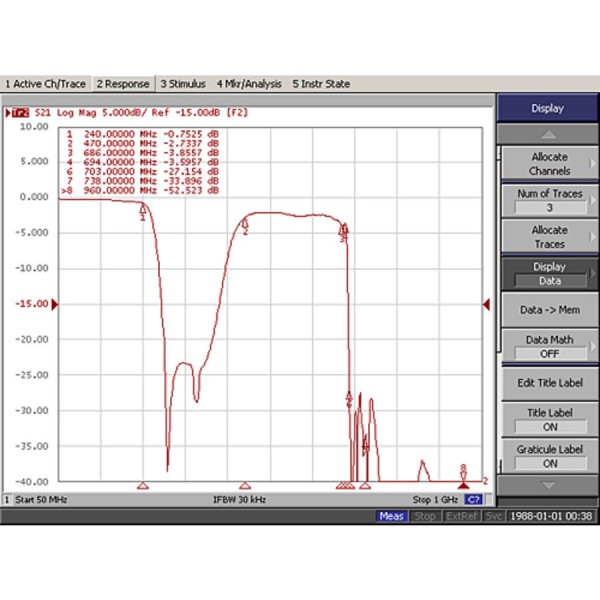The width and height of the screenshot is (600, 600).
Task: Expand the Display Data submenu
Action: 548,274
